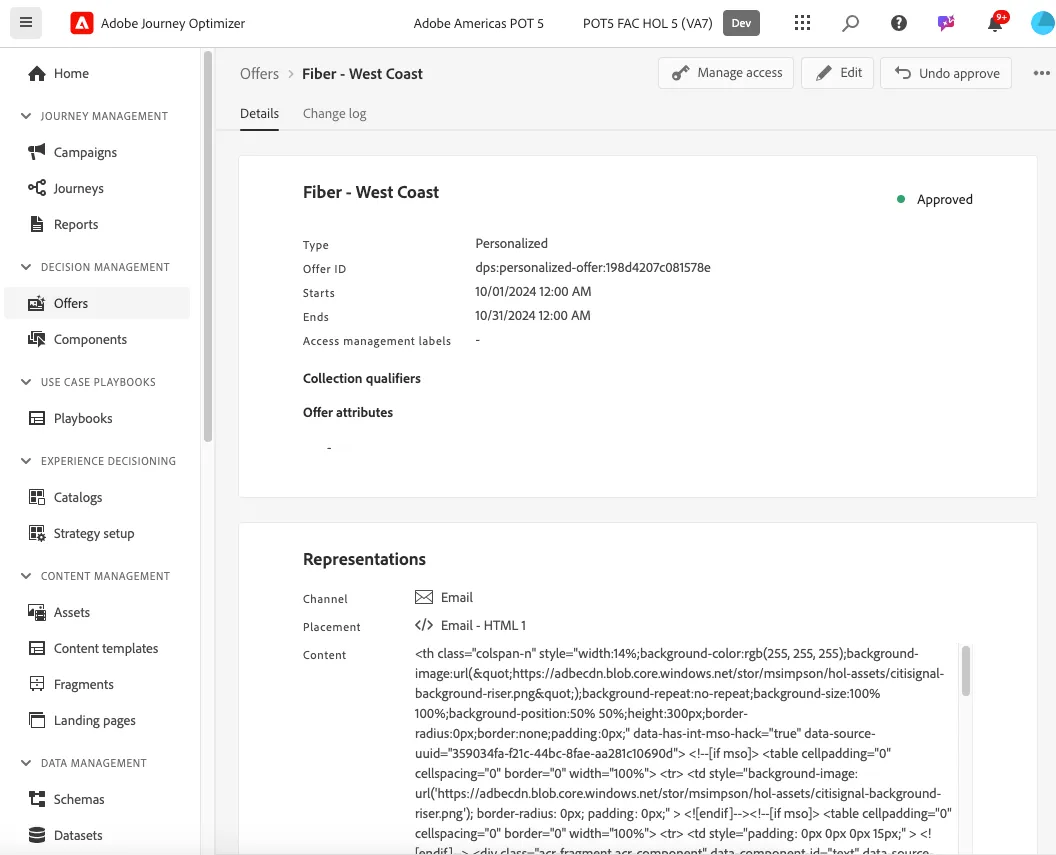Open the more actions ellipsis menu

point(1041,73)
